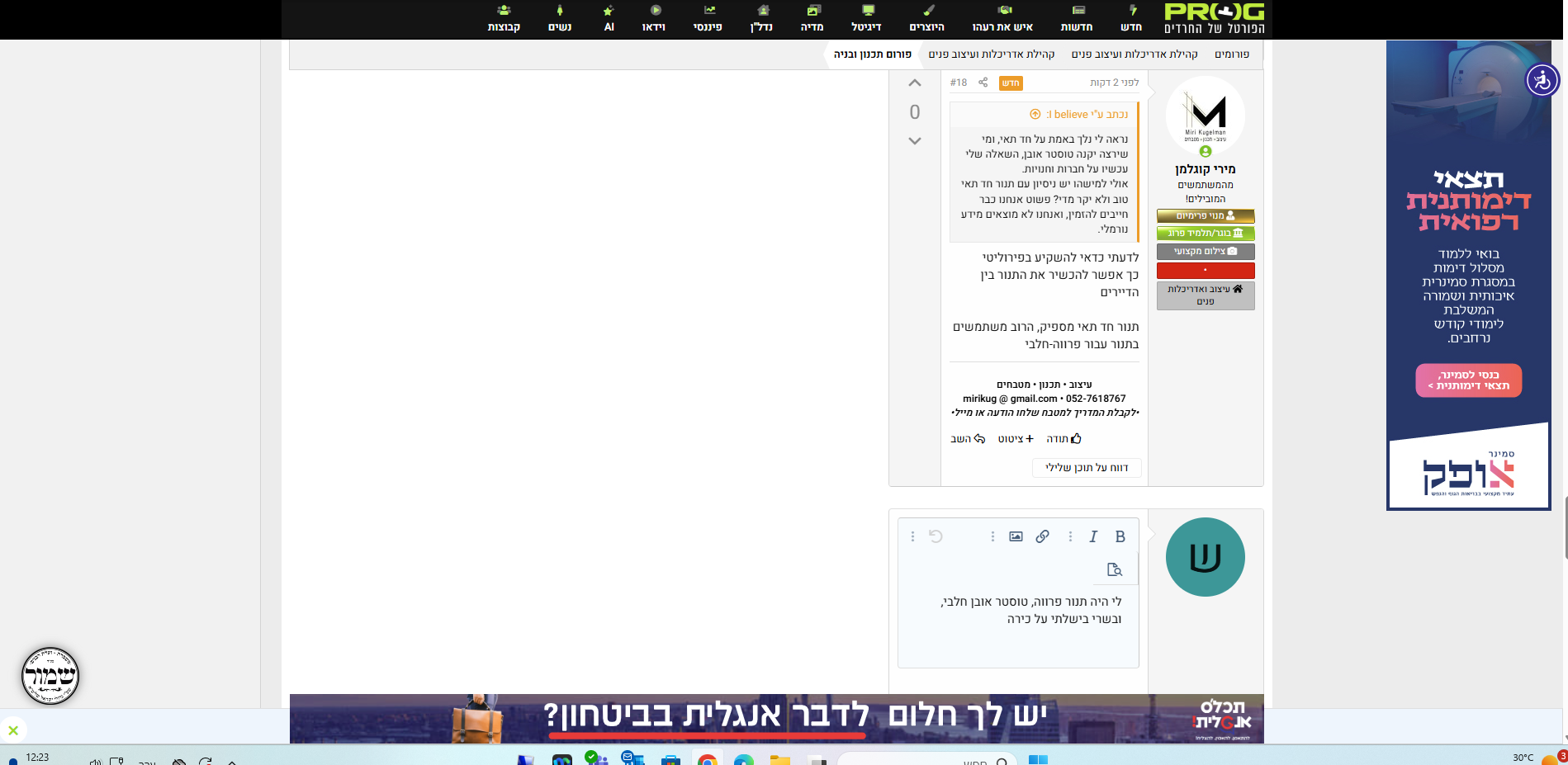Viewport: 1568px width, 765px height.
Task: Open the קבוצות nav item
Action: tap(504, 19)
